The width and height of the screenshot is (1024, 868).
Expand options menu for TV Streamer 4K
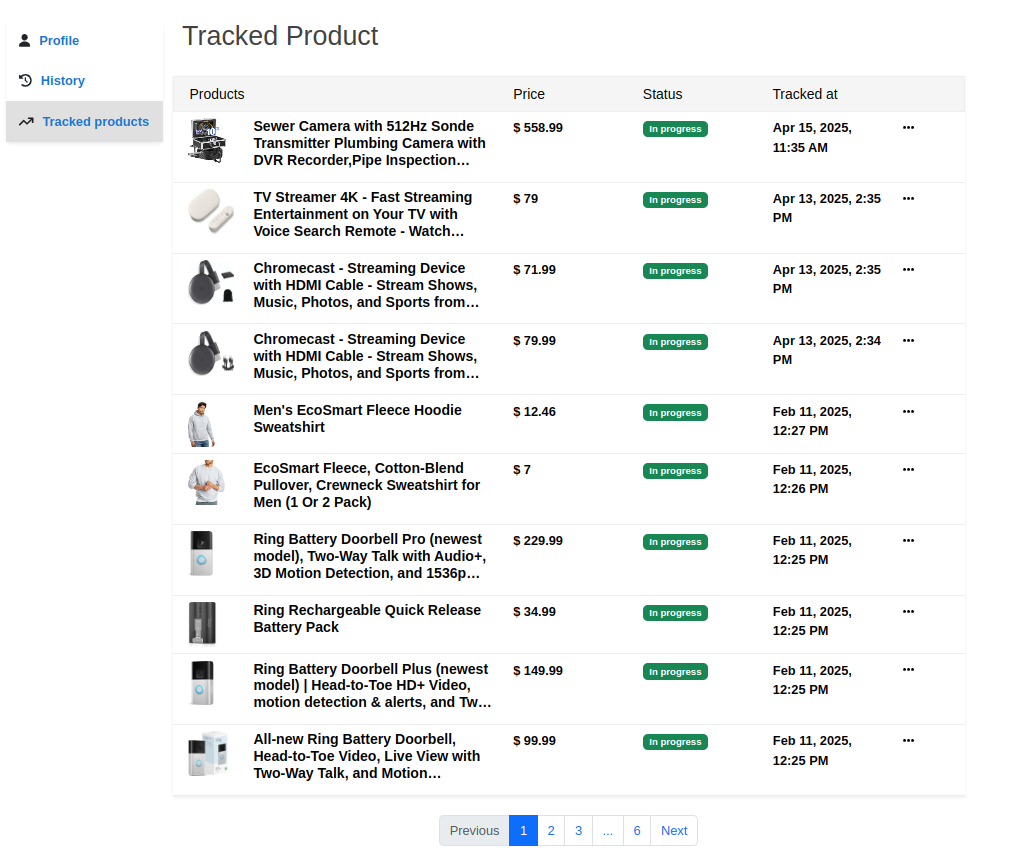coord(908,198)
